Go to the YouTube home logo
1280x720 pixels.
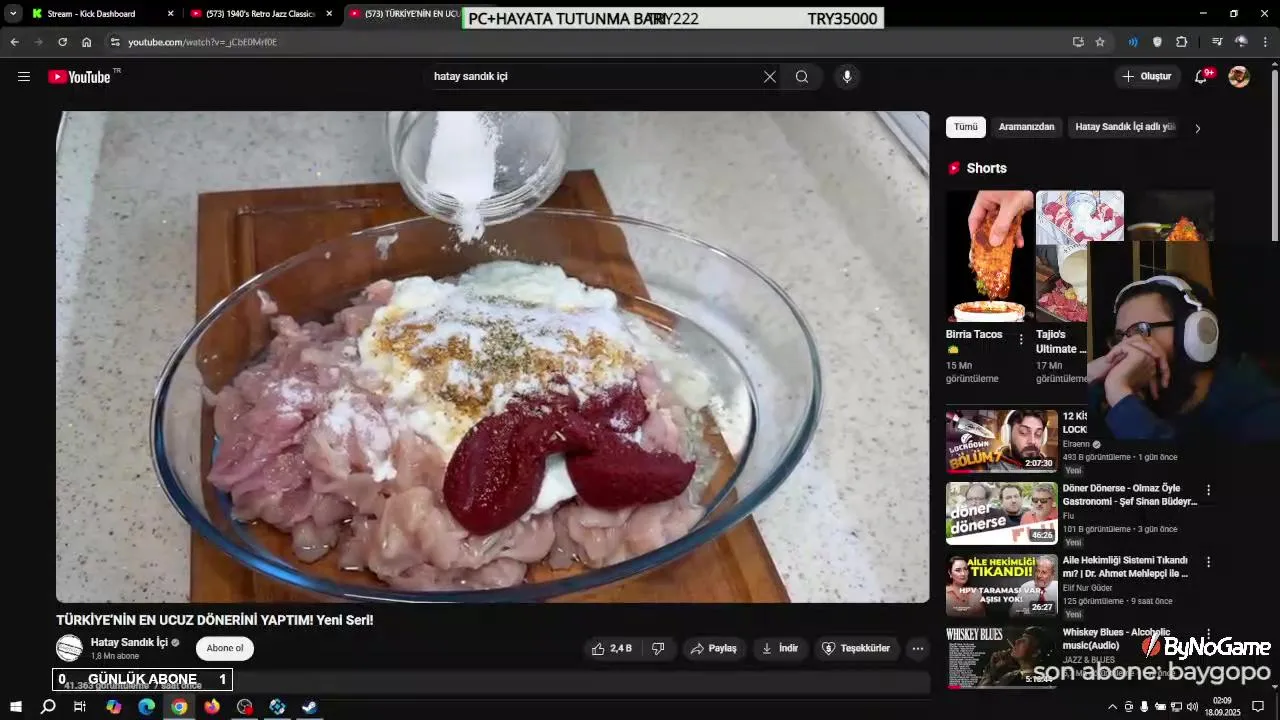pyautogui.click(x=80, y=77)
